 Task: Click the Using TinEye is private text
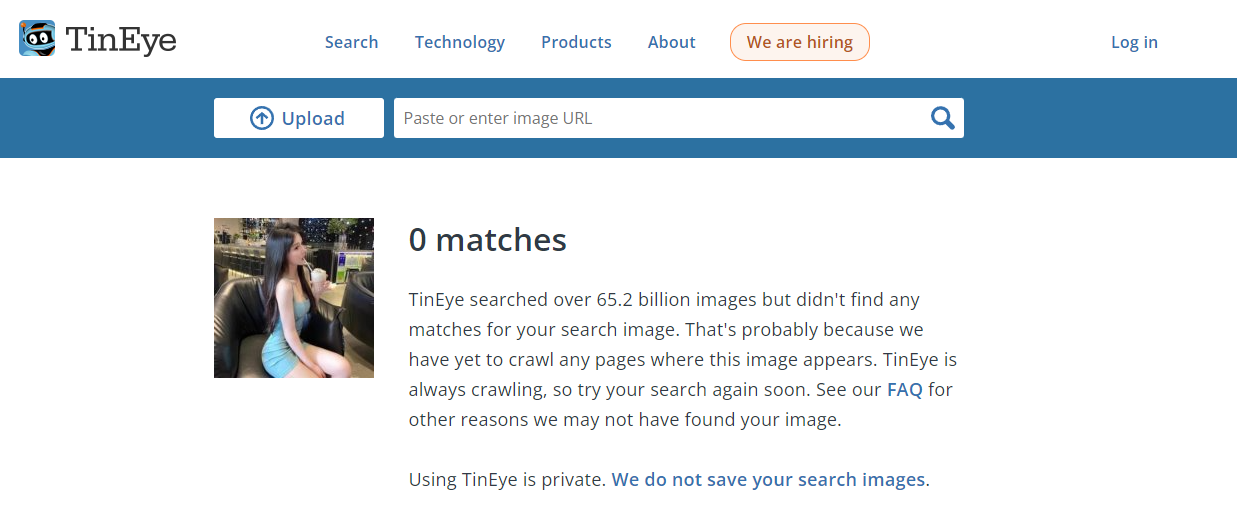click(x=508, y=479)
